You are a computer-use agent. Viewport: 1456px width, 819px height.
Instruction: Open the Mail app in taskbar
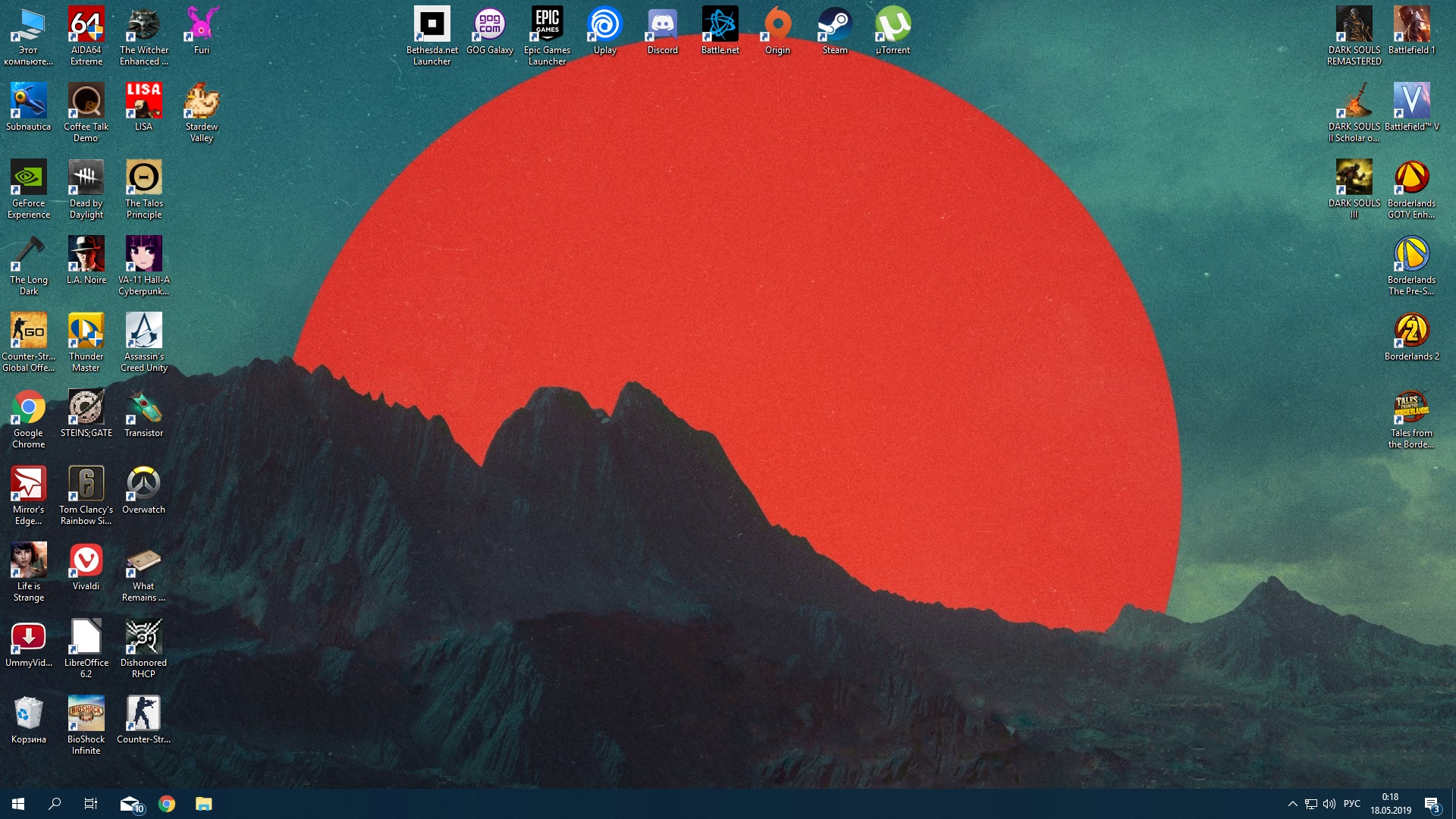[130, 804]
